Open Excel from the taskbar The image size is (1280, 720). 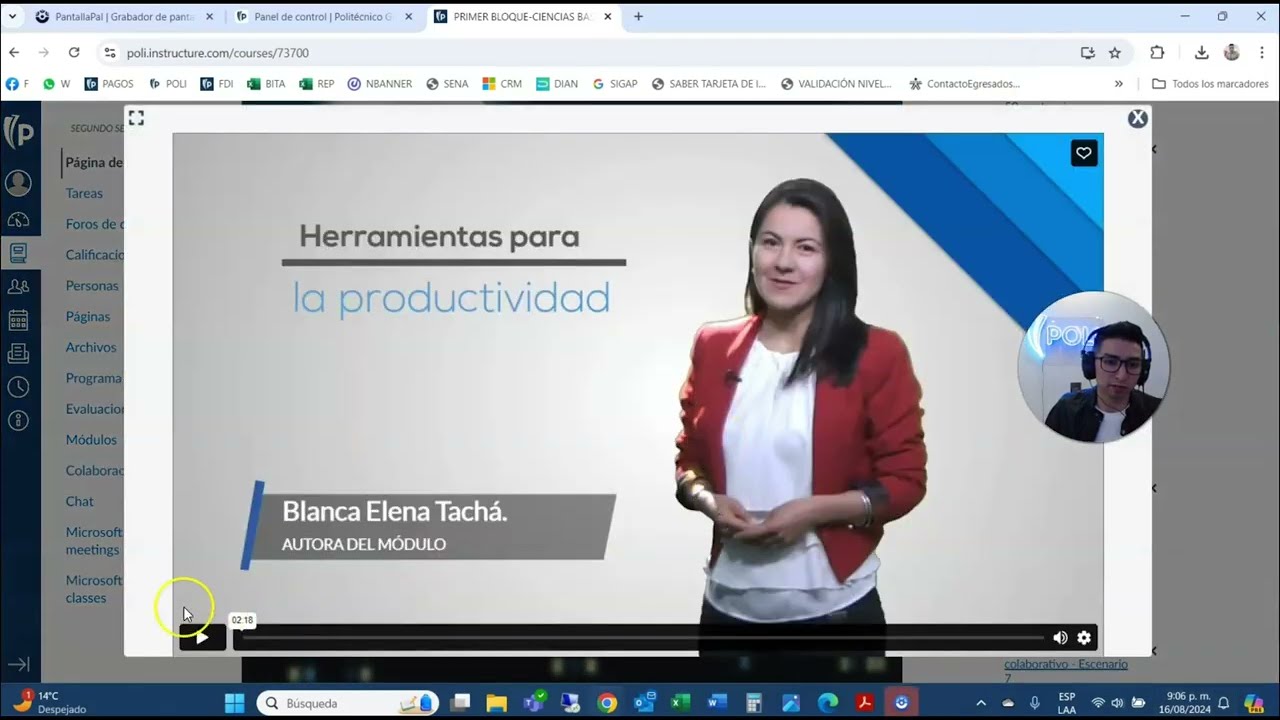[x=680, y=703]
